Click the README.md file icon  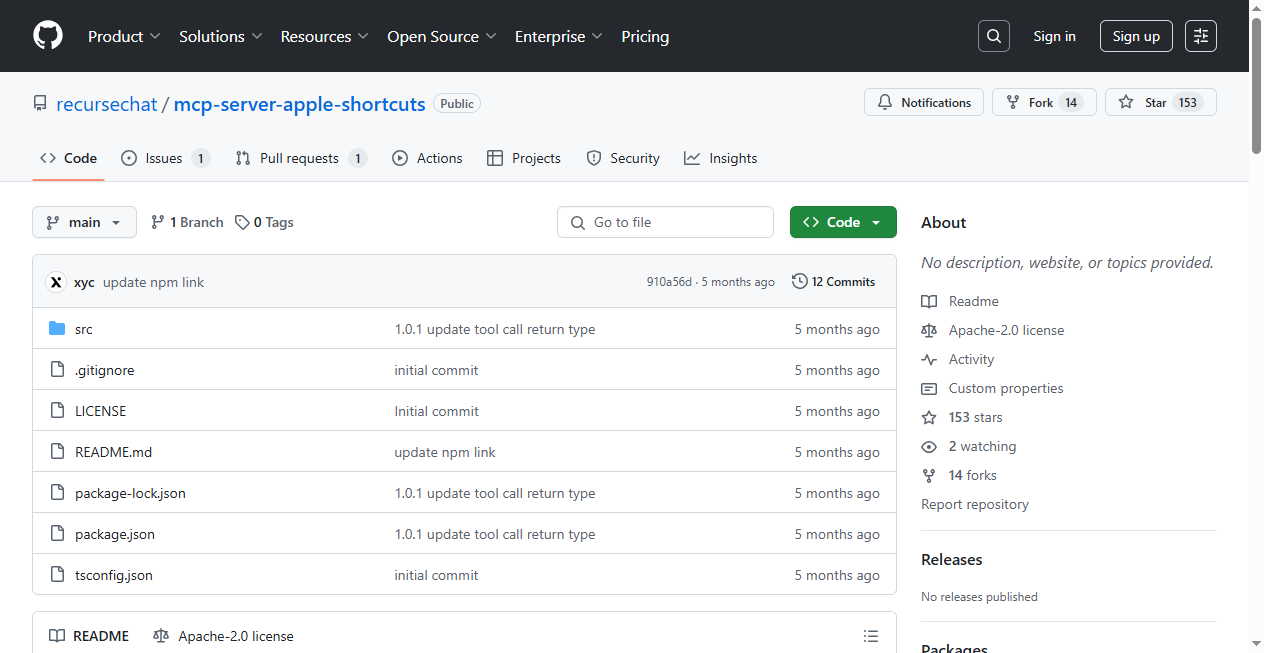coord(57,452)
